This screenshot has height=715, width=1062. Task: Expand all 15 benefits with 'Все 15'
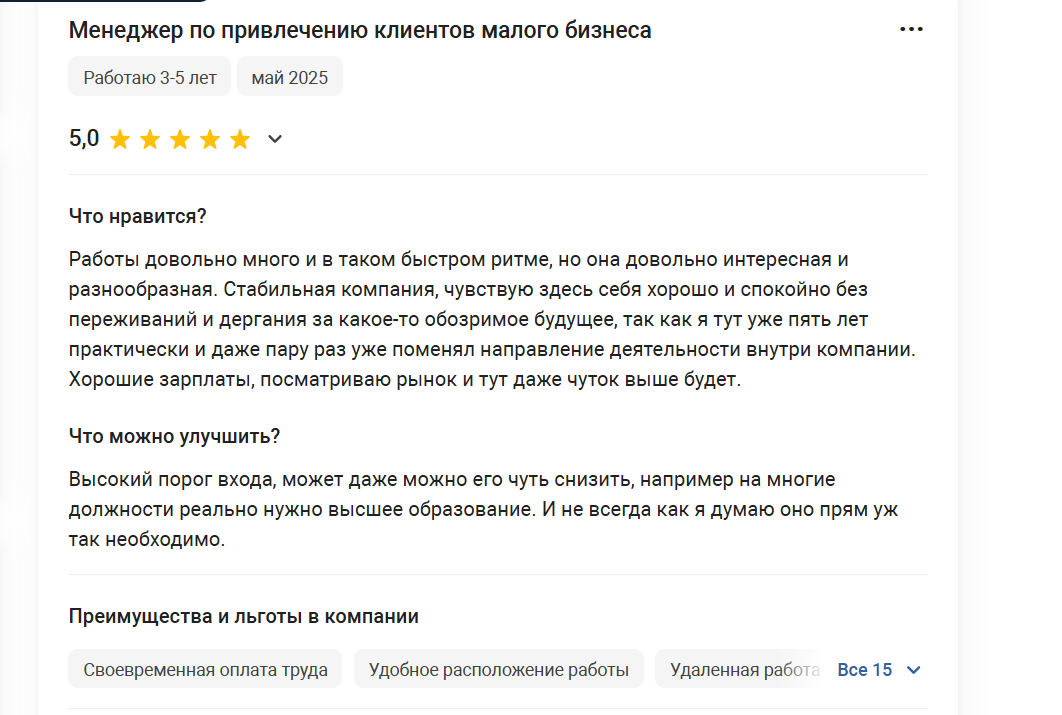(864, 669)
